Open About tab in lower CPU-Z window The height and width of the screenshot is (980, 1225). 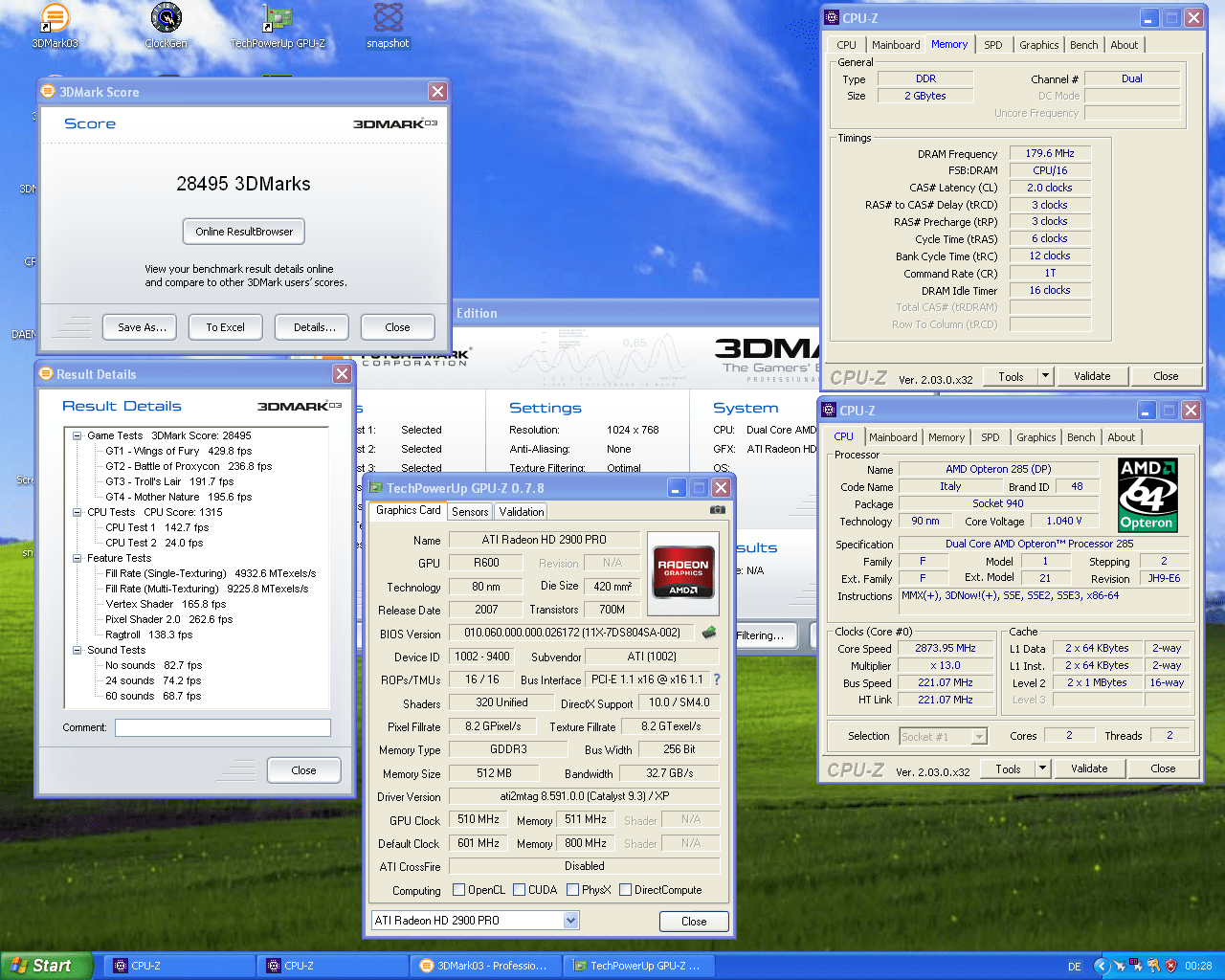pyautogui.click(x=1122, y=437)
